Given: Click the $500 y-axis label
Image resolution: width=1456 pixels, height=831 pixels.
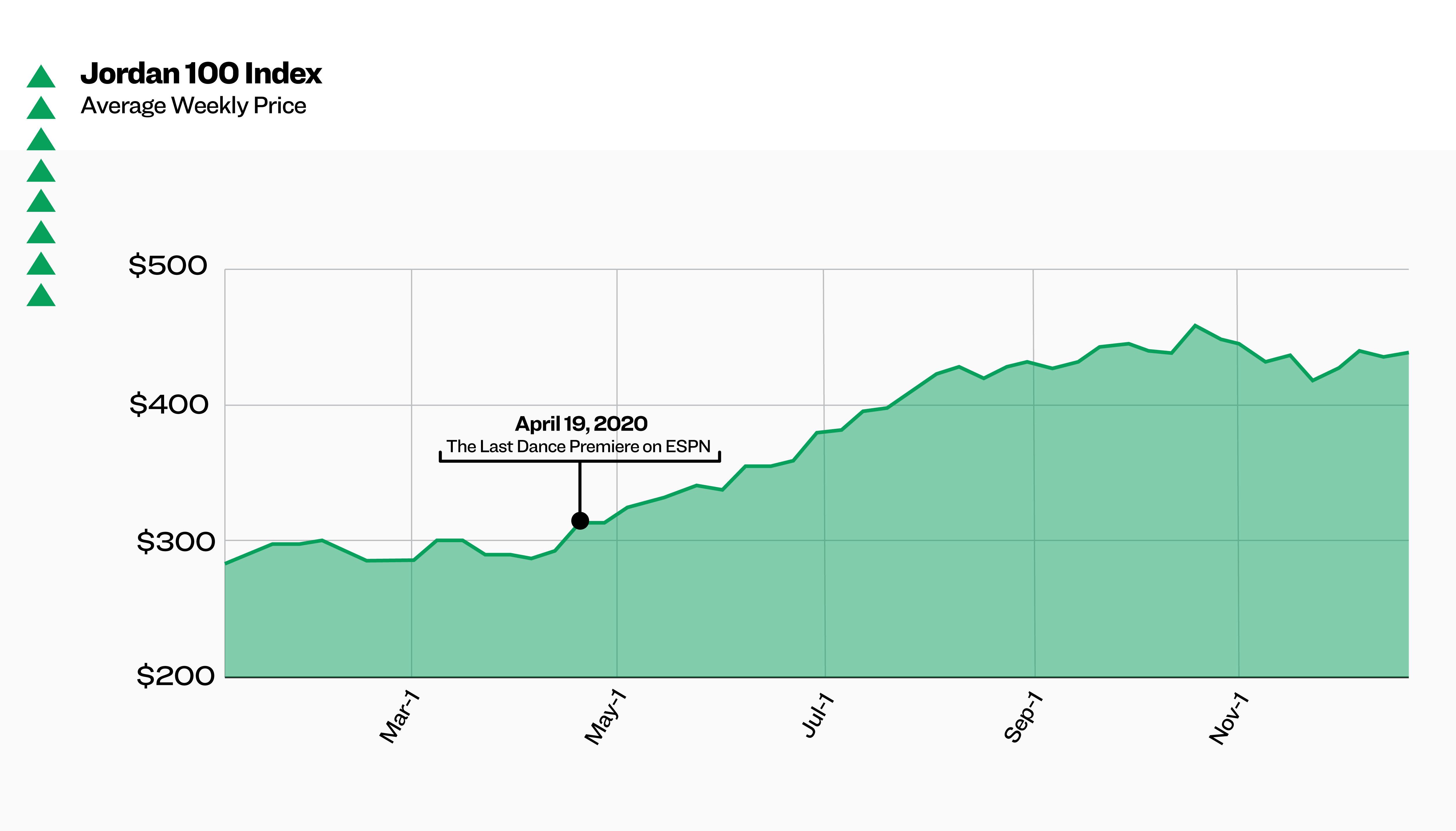Looking at the screenshot, I should click(x=168, y=265).
